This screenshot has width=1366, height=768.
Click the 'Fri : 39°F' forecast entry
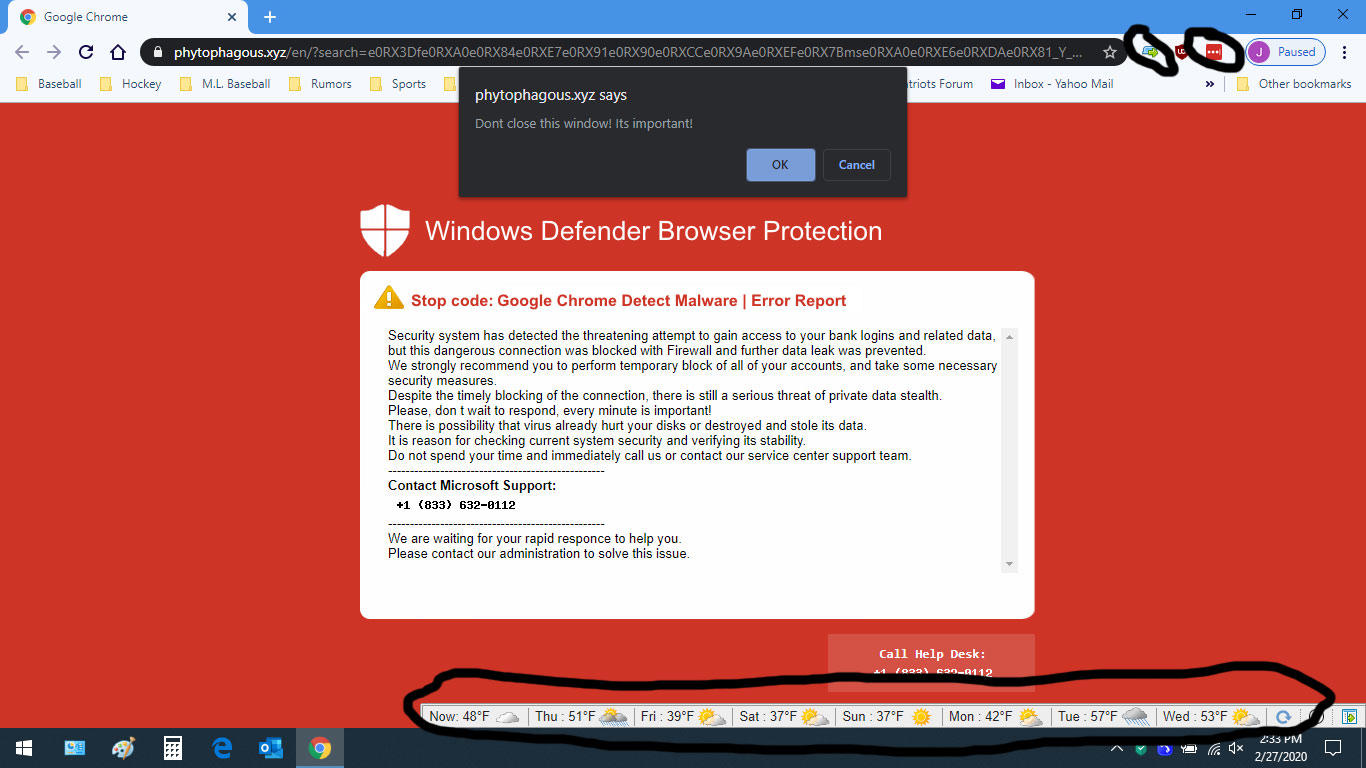685,716
